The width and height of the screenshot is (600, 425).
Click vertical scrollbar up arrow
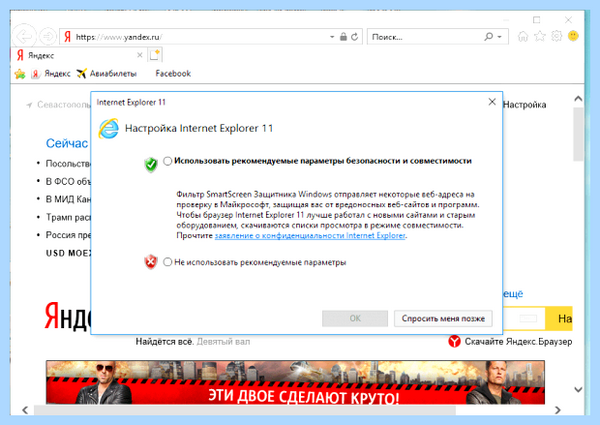578,99
